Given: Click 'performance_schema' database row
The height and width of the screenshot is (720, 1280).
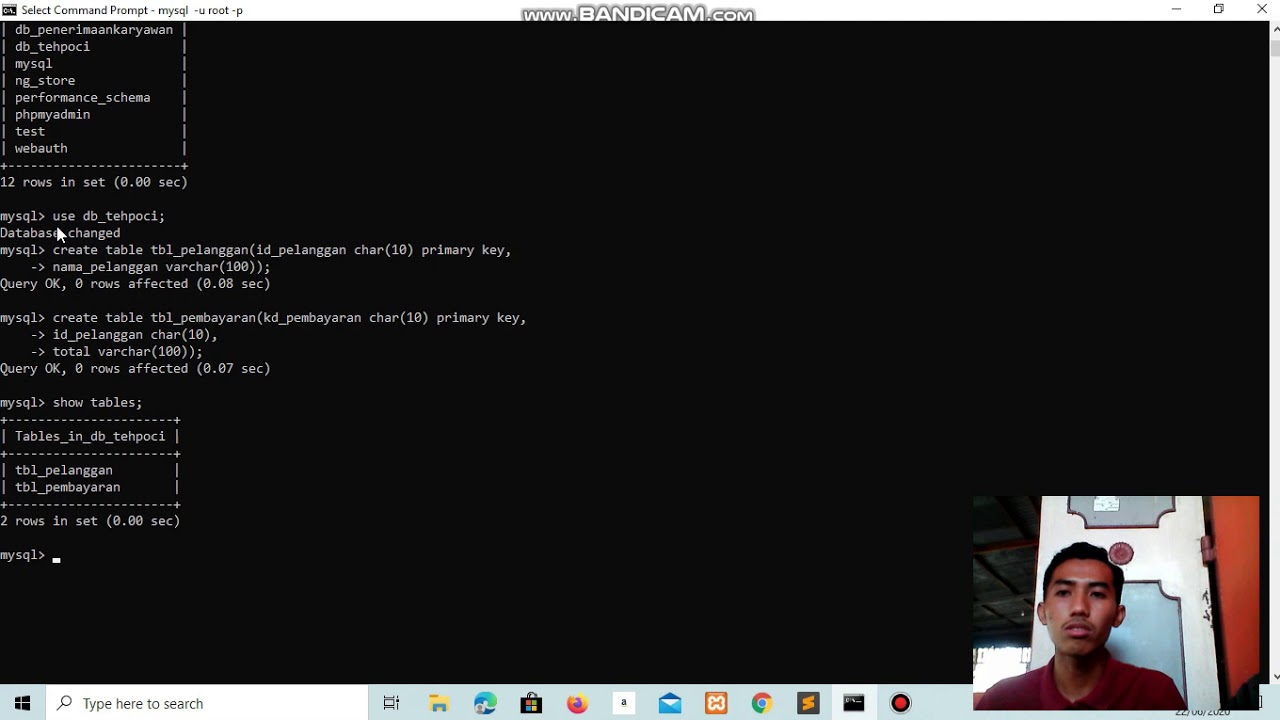Looking at the screenshot, I should 82,98.
